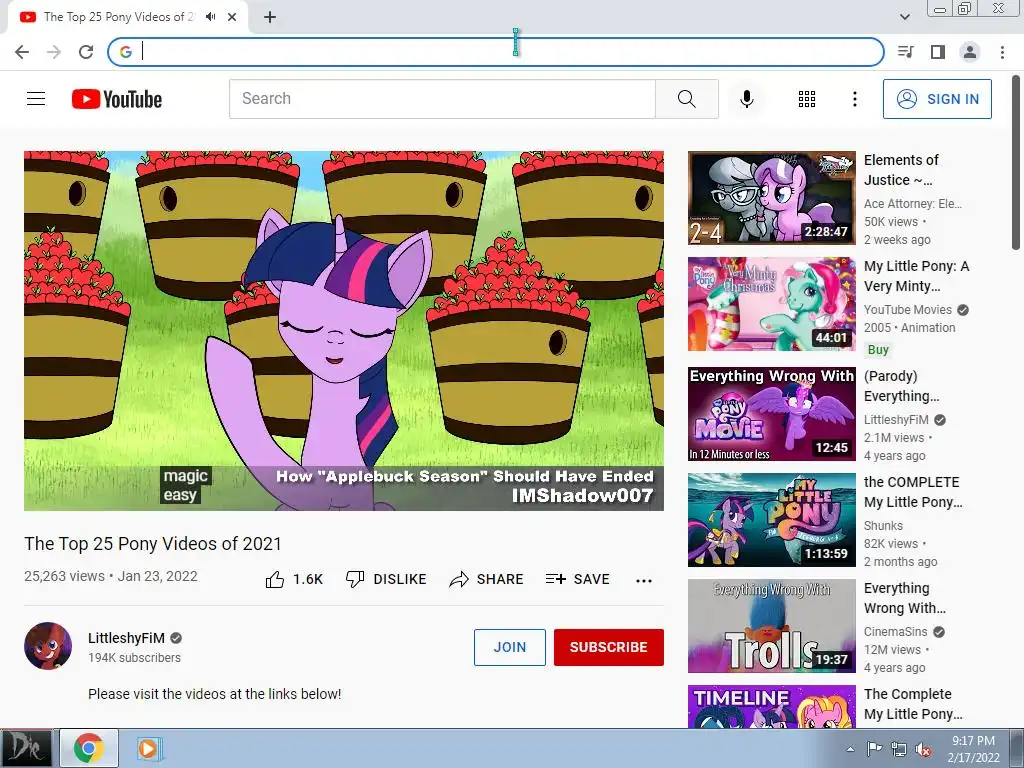Go back with the browser back arrow
The width and height of the screenshot is (1024, 768).
[22, 52]
